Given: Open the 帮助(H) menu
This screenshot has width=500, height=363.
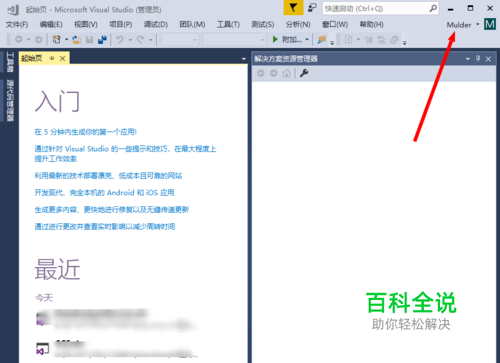Looking at the screenshot, I should click(371, 24).
